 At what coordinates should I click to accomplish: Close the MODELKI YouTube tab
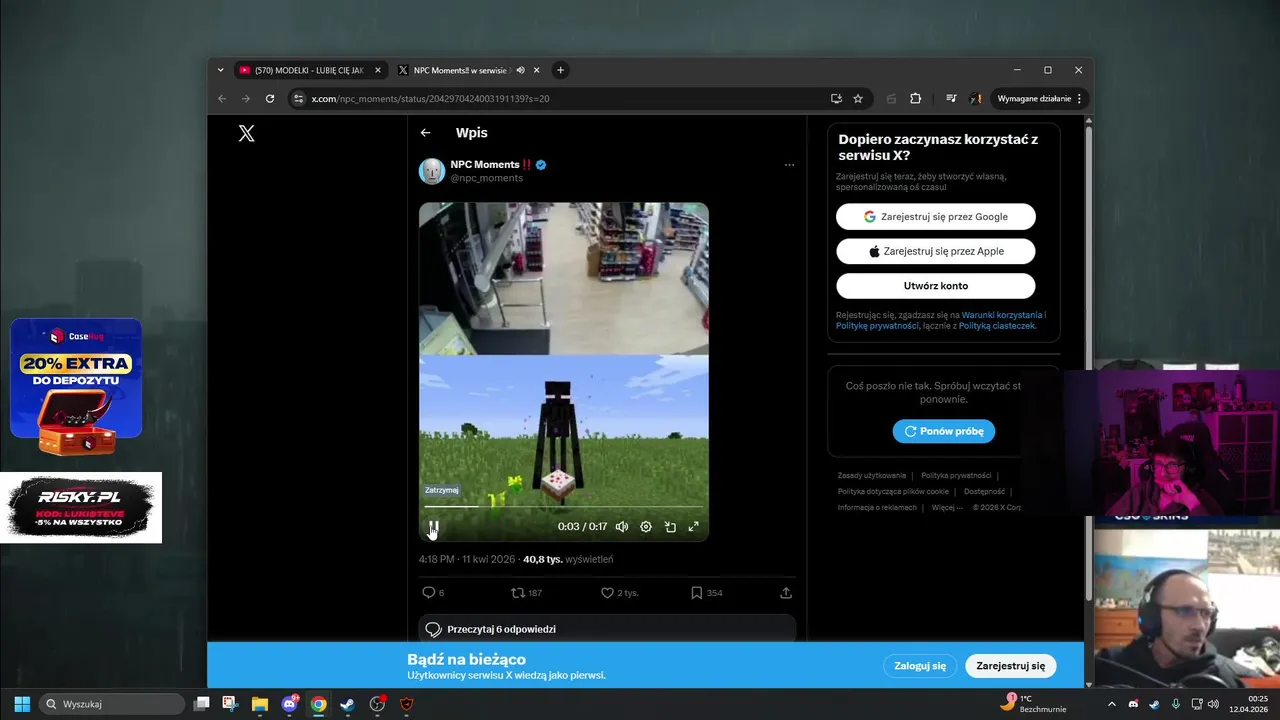[378, 70]
